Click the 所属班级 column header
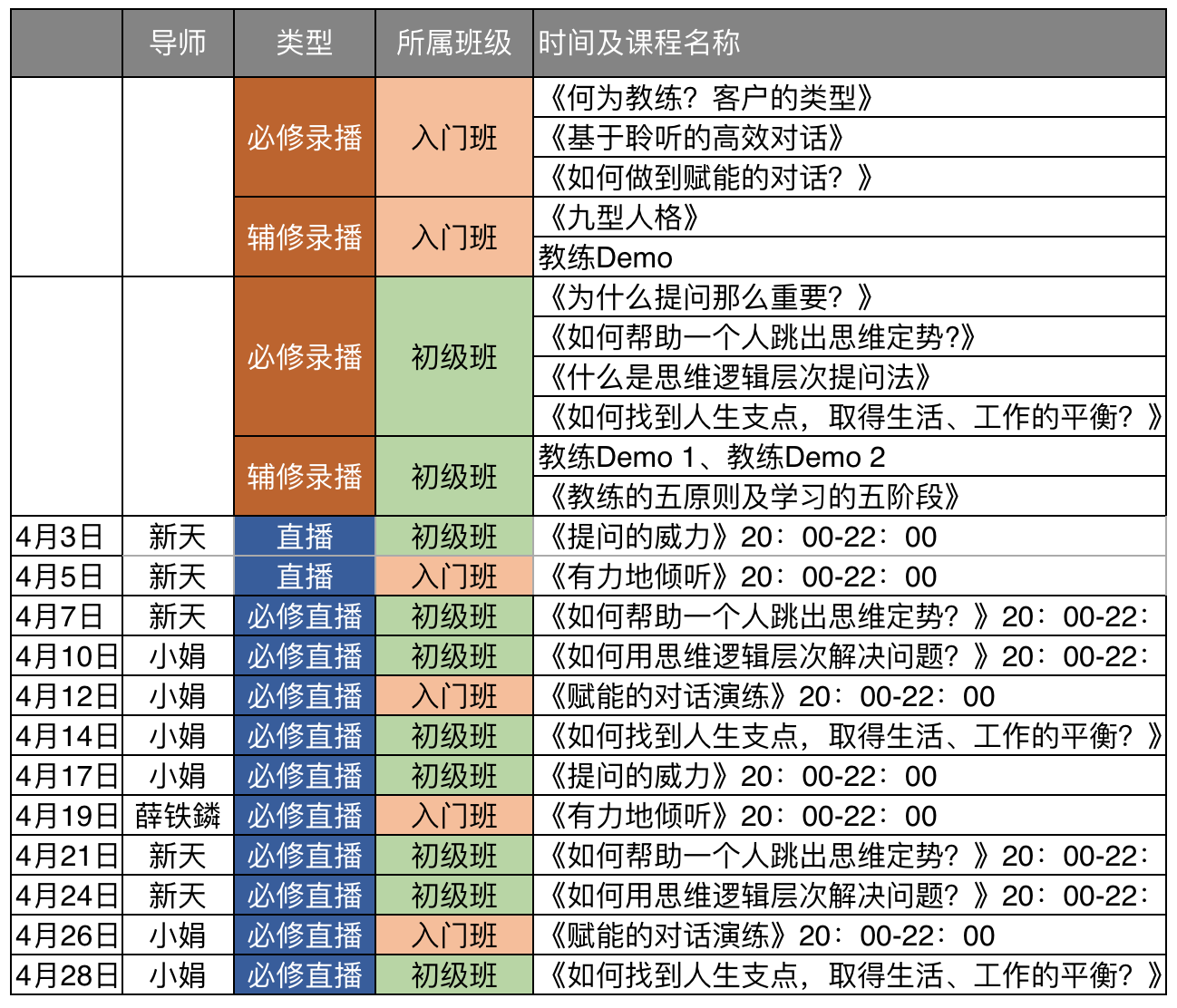 click(x=453, y=43)
